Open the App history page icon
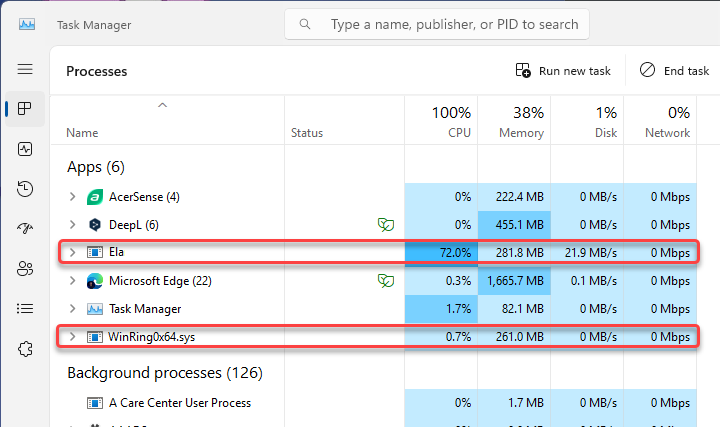 25,189
